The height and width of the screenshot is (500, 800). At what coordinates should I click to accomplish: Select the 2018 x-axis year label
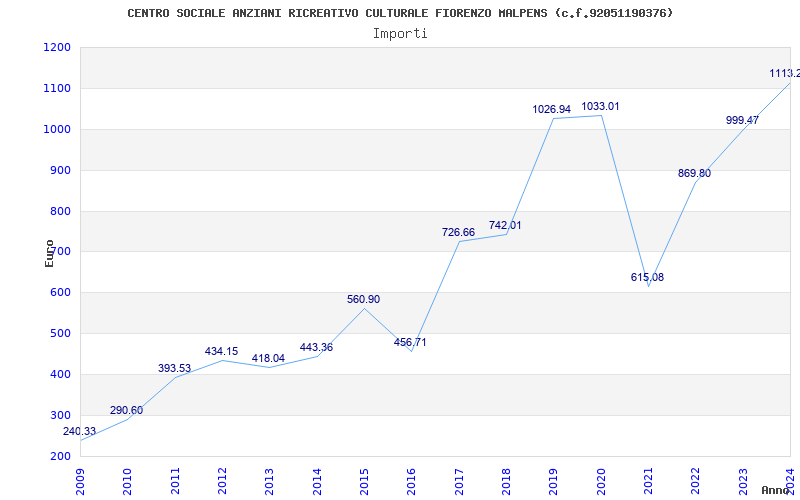click(x=506, y=479)
